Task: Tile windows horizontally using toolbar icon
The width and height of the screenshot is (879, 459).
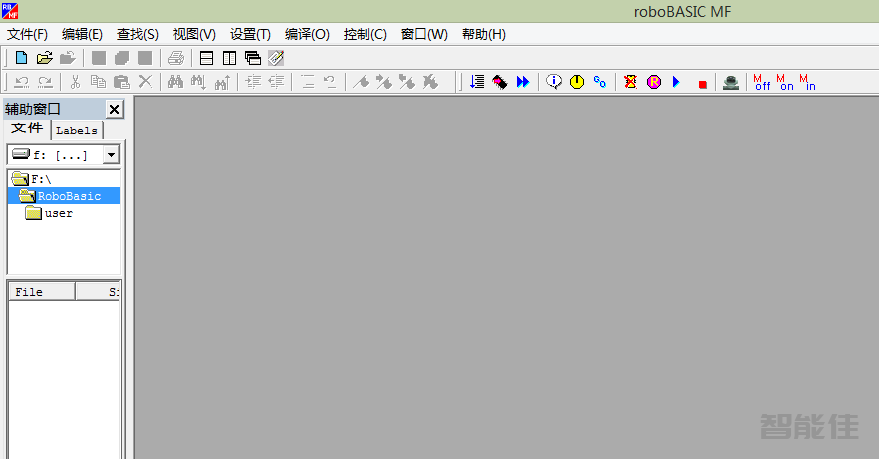Action: coord(206,58)
